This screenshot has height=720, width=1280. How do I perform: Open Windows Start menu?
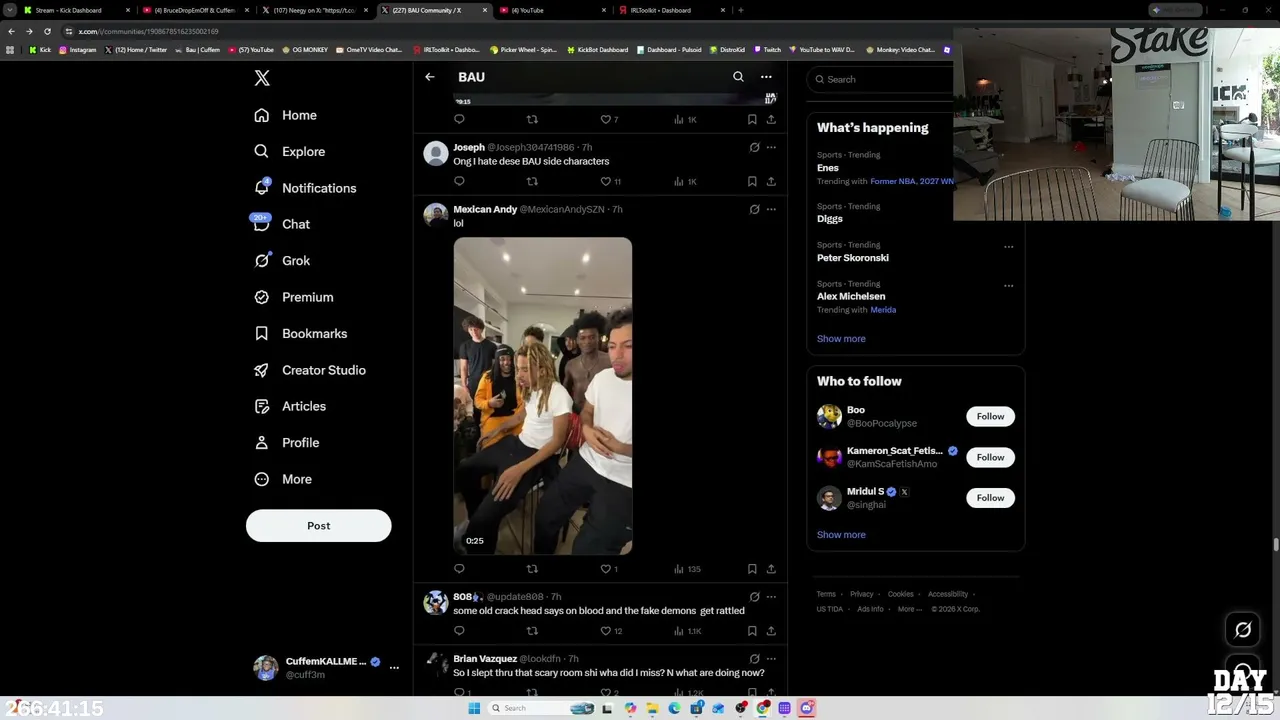click(474, 708)
